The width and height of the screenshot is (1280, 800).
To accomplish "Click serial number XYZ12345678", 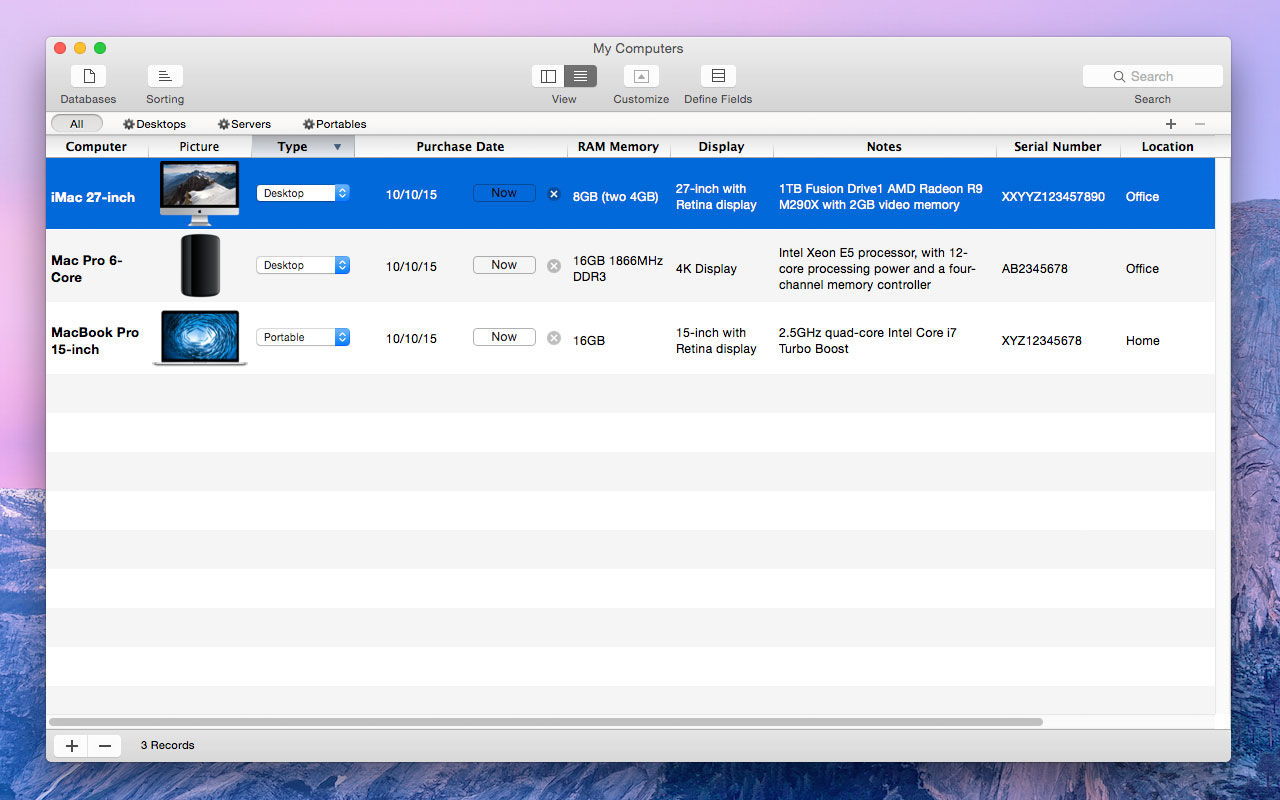I will [1041, 341].
